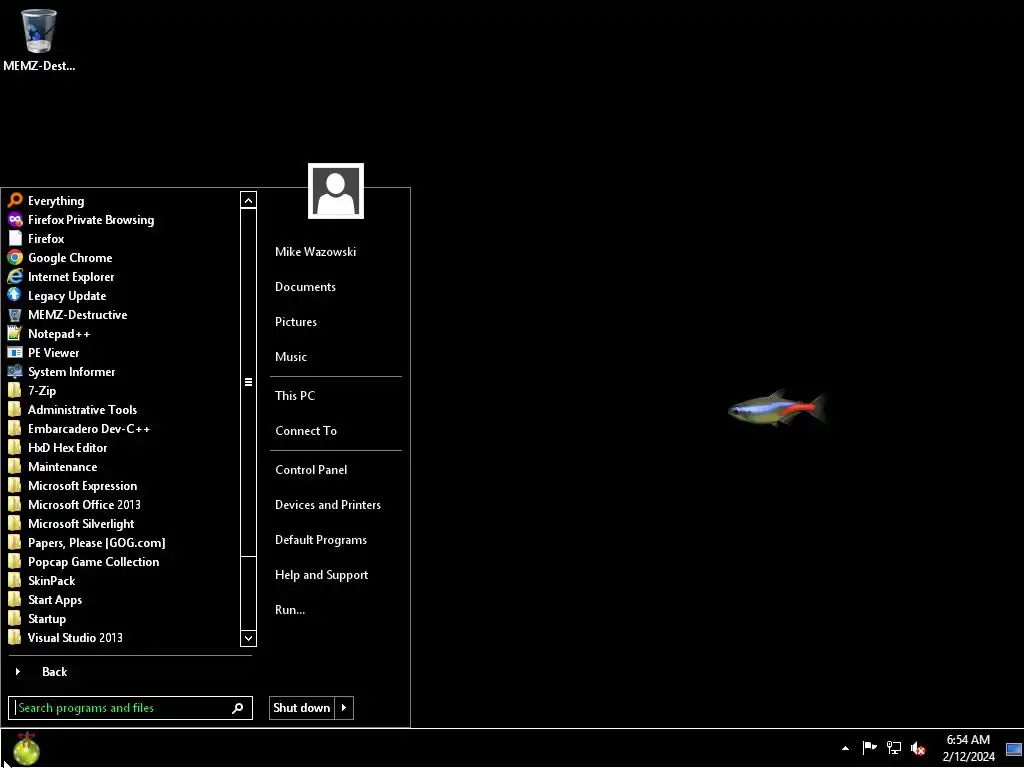Click the Internet Explorer icon
This screenshot has width=1024, height=768.
click(x=15, y=276)
